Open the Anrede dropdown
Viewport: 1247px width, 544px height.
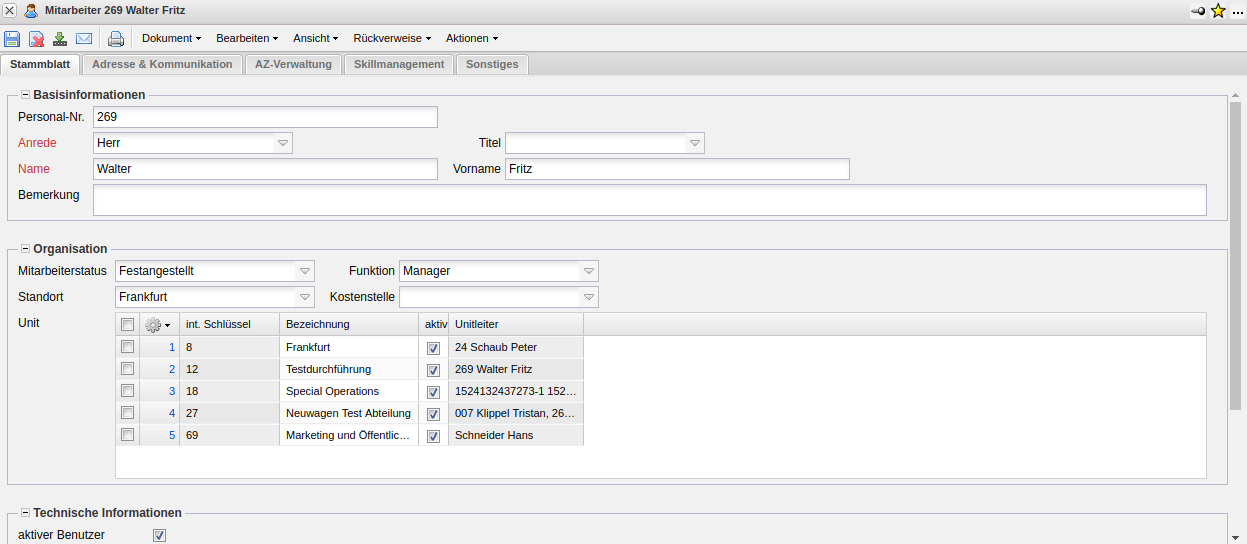coord(283,143)
